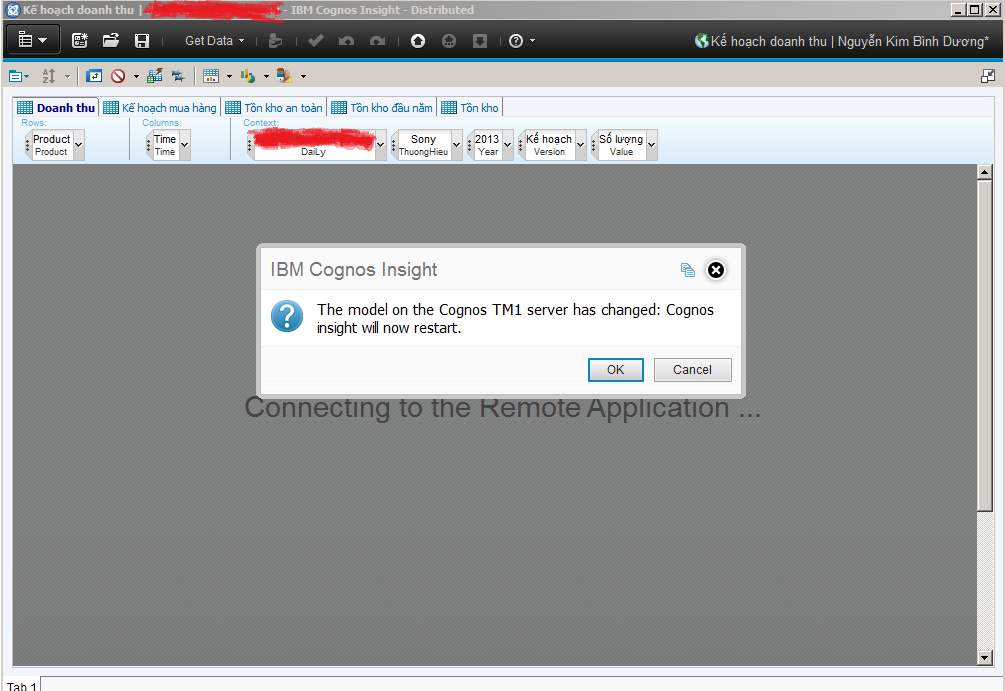Expand the crosstab display arrow
Viewport: 1005px width, 691px height.
tap(229, 77)
